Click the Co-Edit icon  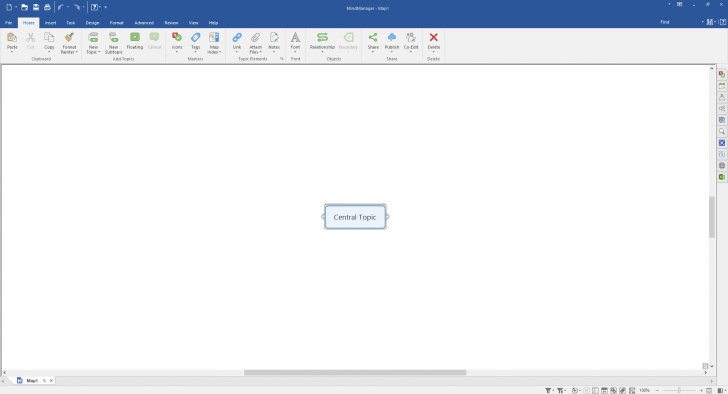411,37
